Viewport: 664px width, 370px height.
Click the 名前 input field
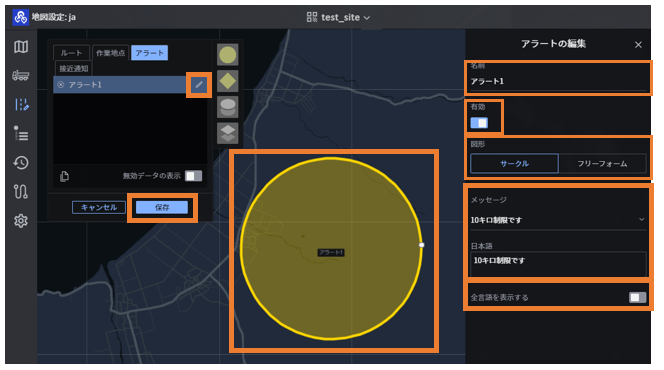[558, 81]
